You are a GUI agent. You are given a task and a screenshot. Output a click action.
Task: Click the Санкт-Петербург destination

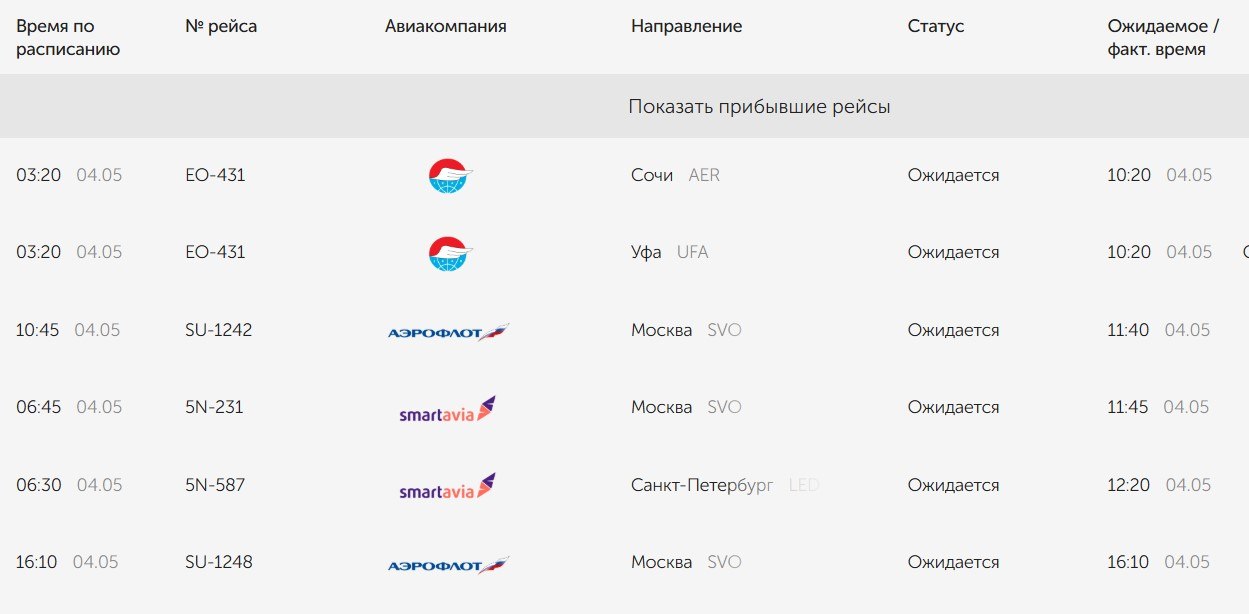(x=702, y=485)
